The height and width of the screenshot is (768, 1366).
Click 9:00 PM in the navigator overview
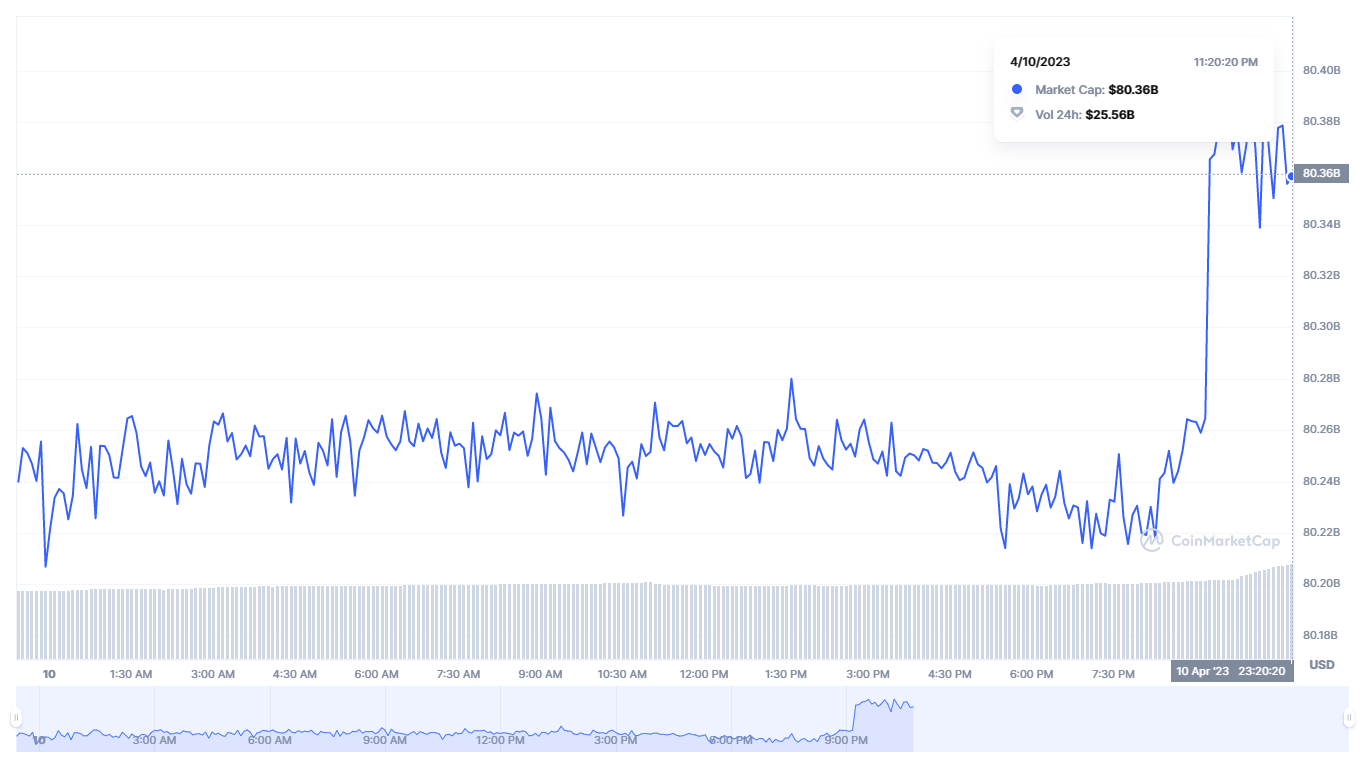tap(845, 740)
